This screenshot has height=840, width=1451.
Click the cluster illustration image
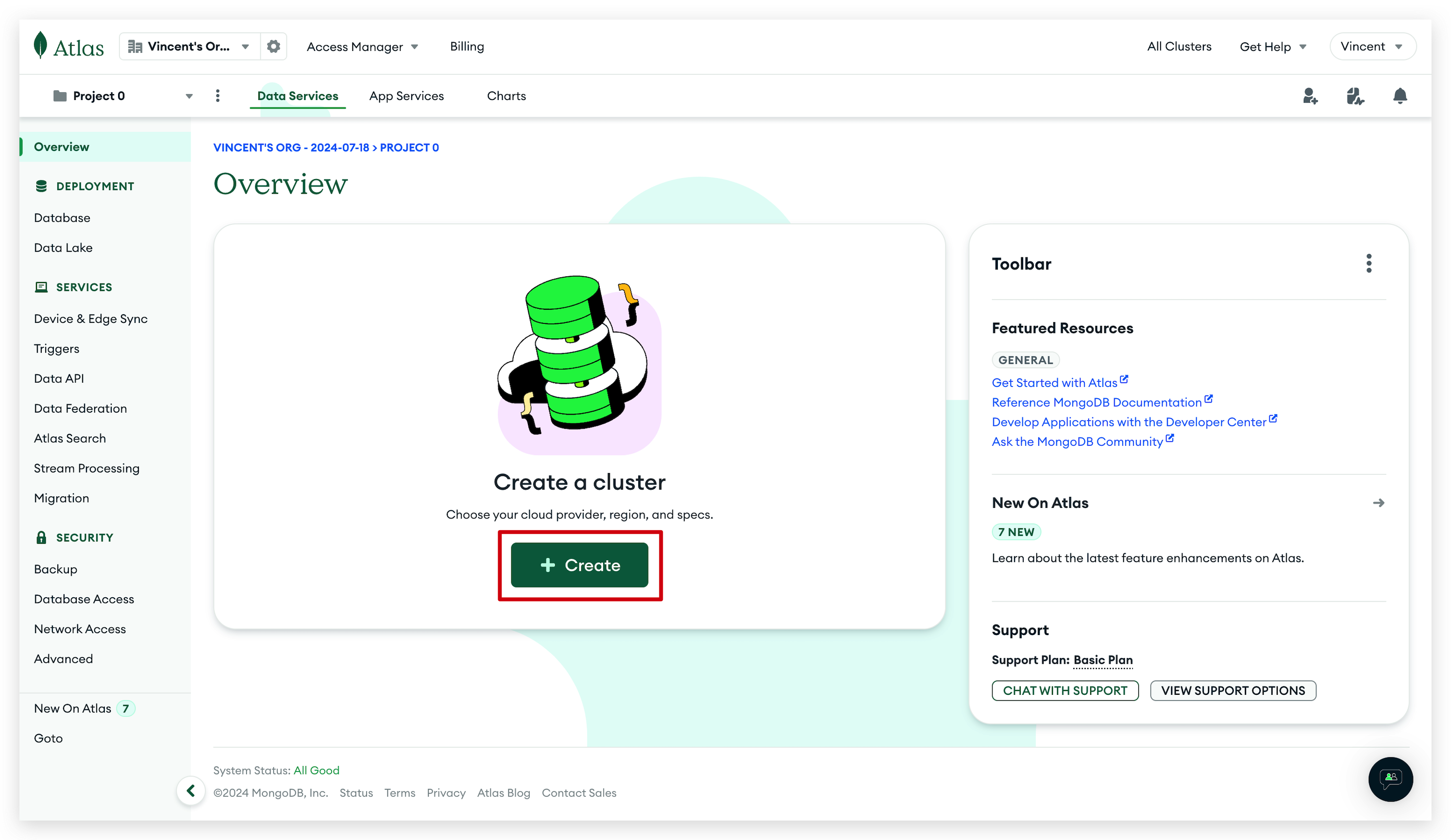(579, 365)
